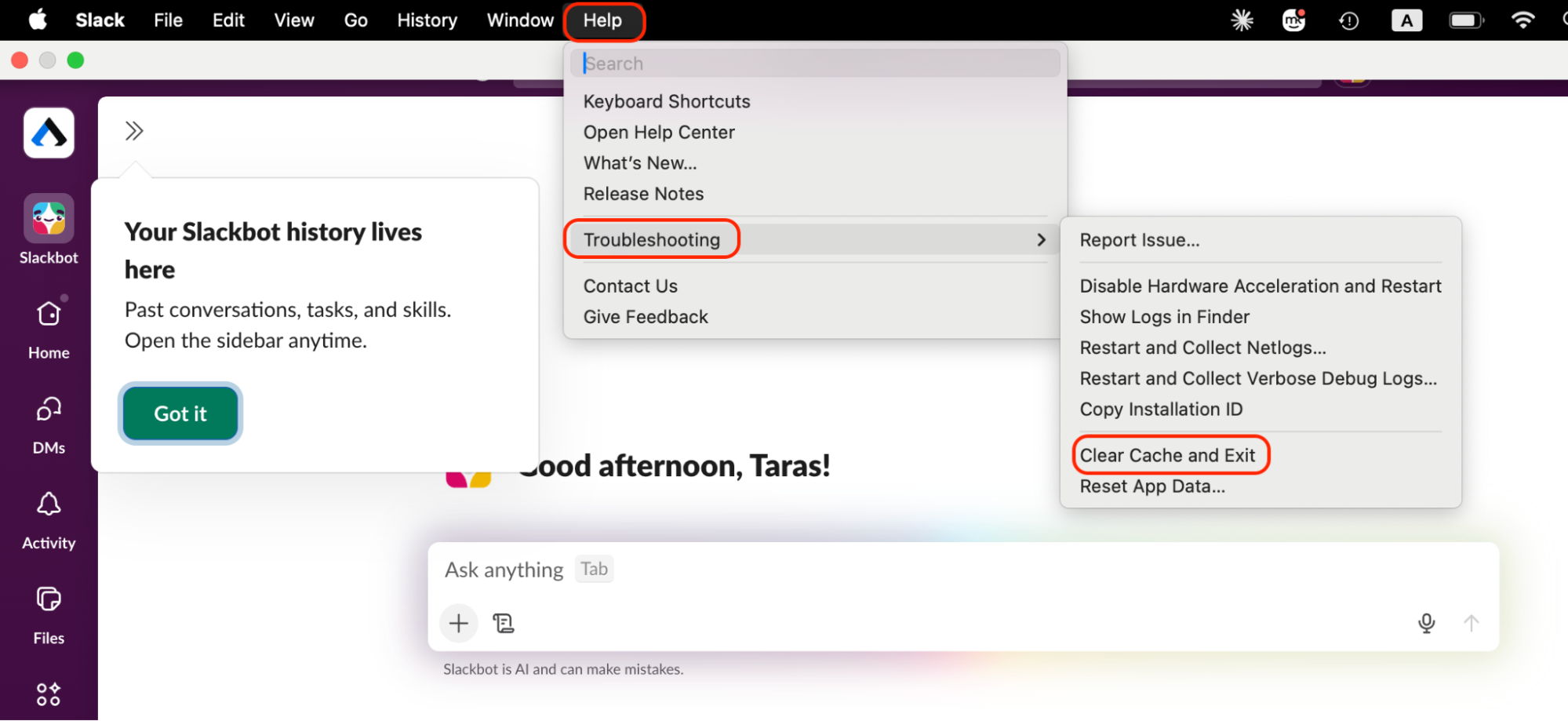Click the Got it button
The height and width of the screenshot is (721, 1568).
[x=180, y=413]
